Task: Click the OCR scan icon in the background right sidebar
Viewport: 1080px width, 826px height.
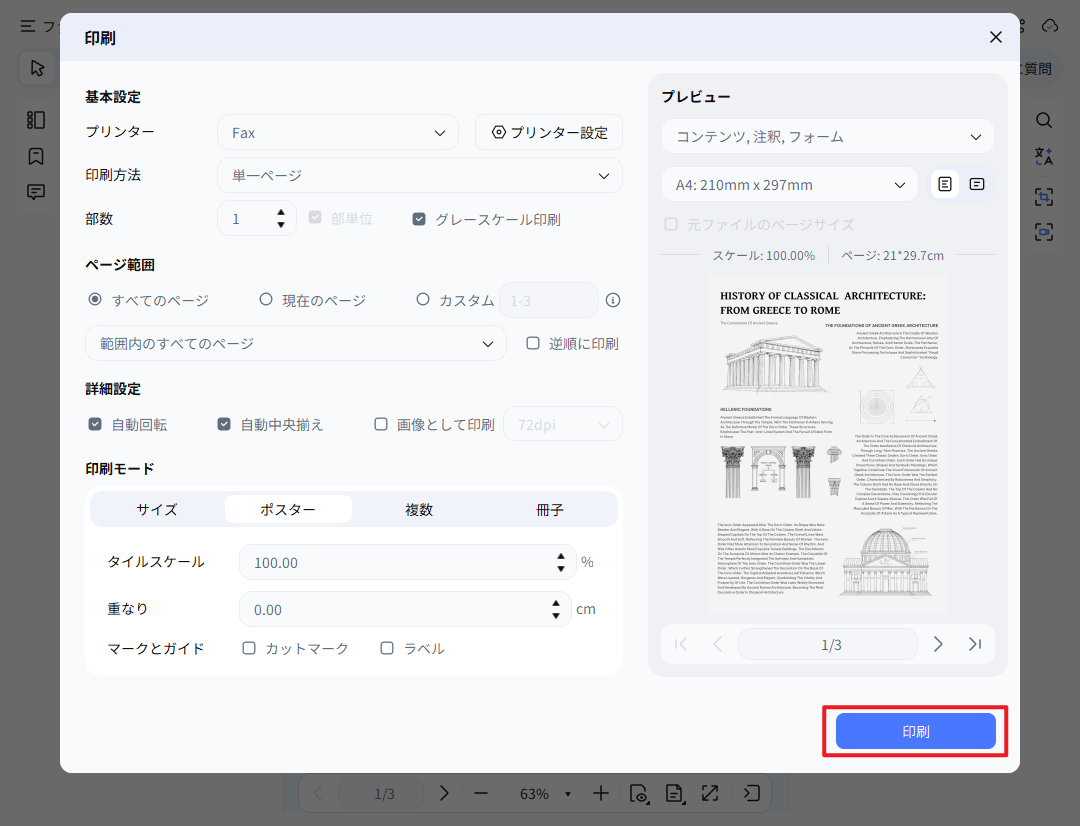Action: 1043,197
